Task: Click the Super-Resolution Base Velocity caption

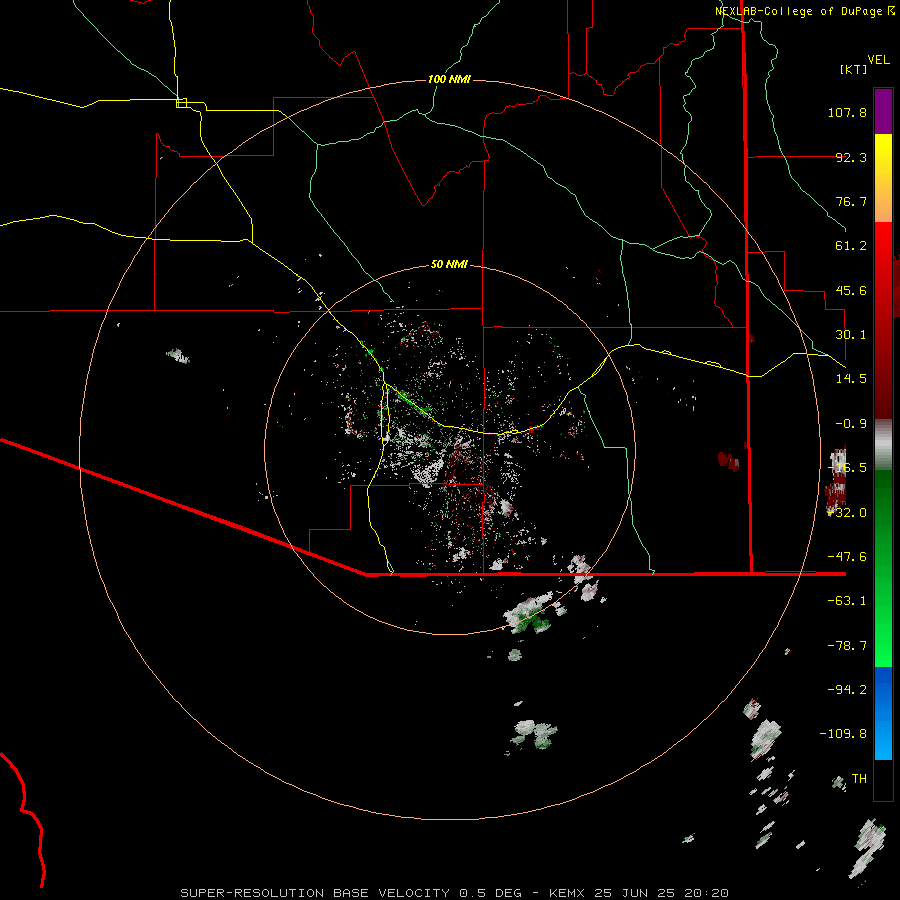Action: [454, 893]
